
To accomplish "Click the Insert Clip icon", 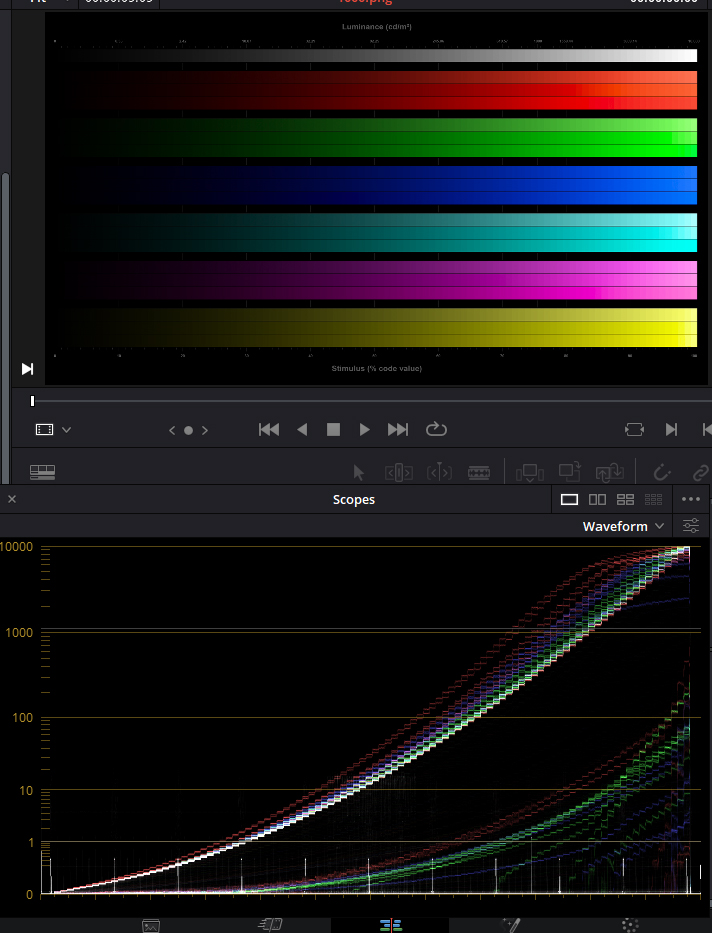I will (x=529, y=472).
